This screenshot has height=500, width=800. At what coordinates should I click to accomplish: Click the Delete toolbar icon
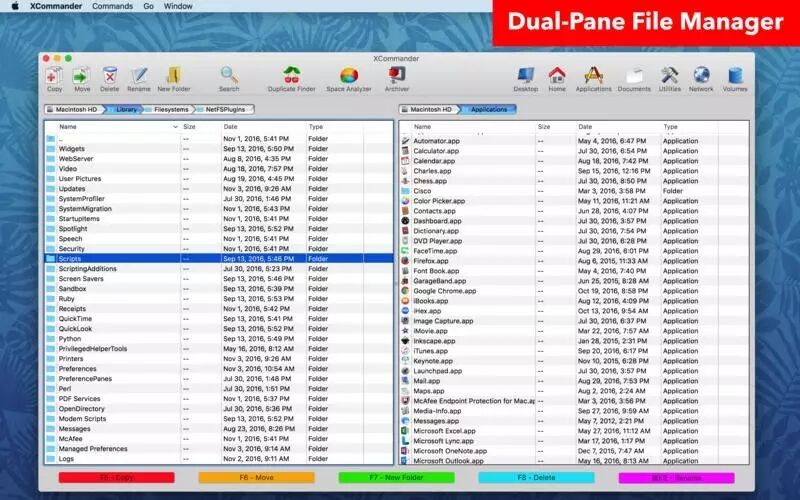[x=109, y=79]
